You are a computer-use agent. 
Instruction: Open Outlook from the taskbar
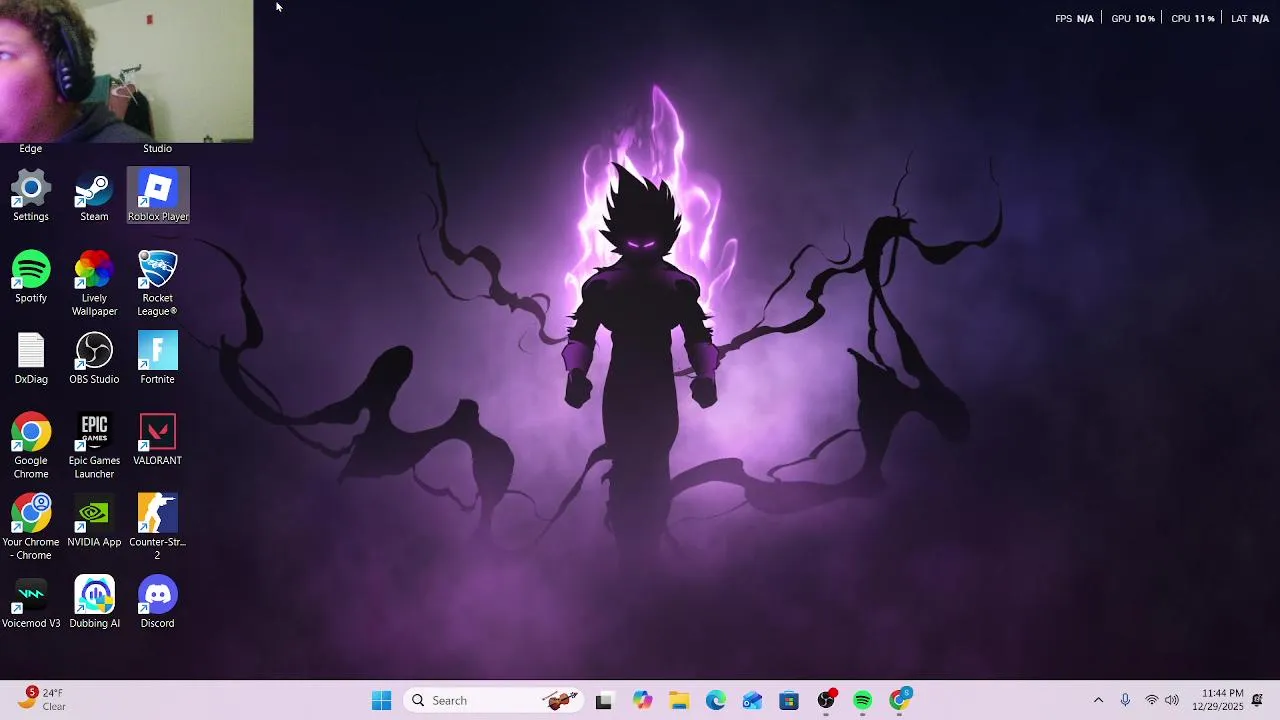pos(752,701)
